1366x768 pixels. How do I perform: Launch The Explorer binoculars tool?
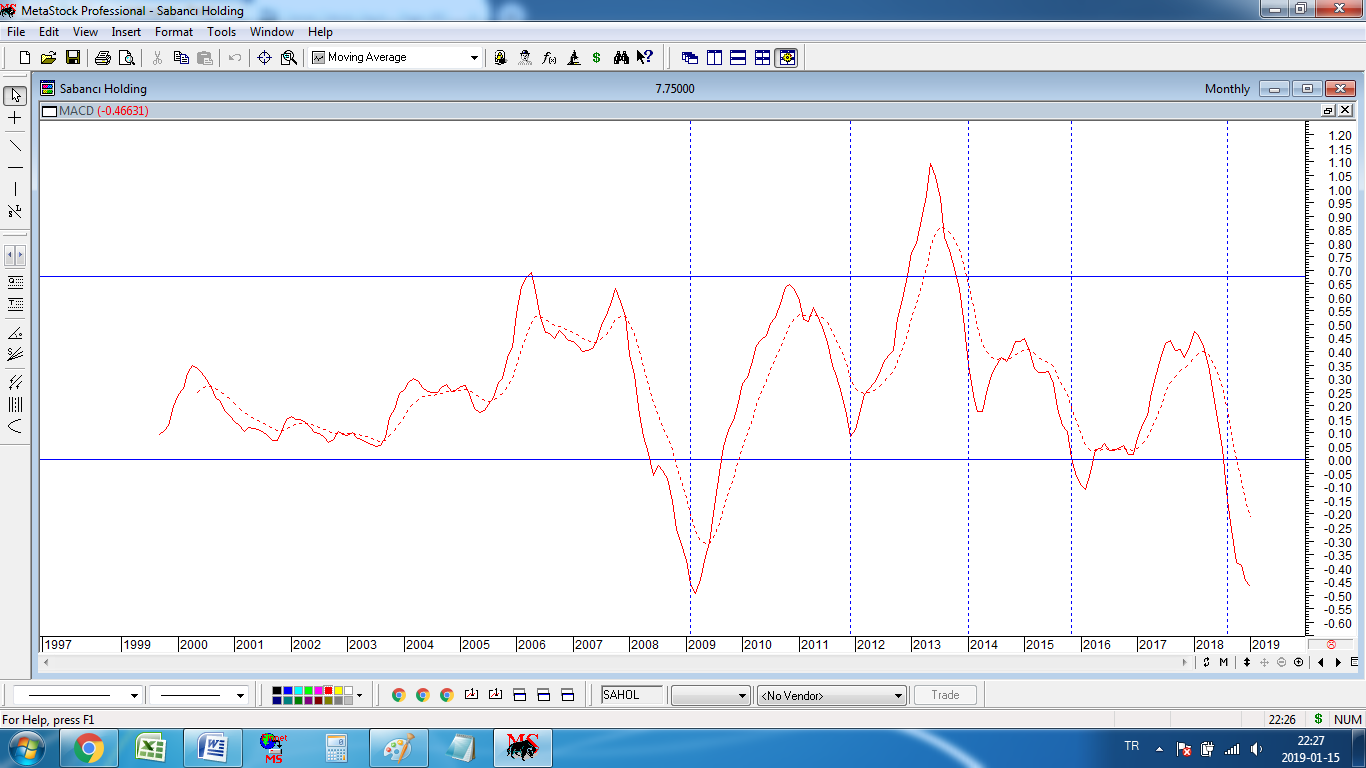tap(621, 58)
